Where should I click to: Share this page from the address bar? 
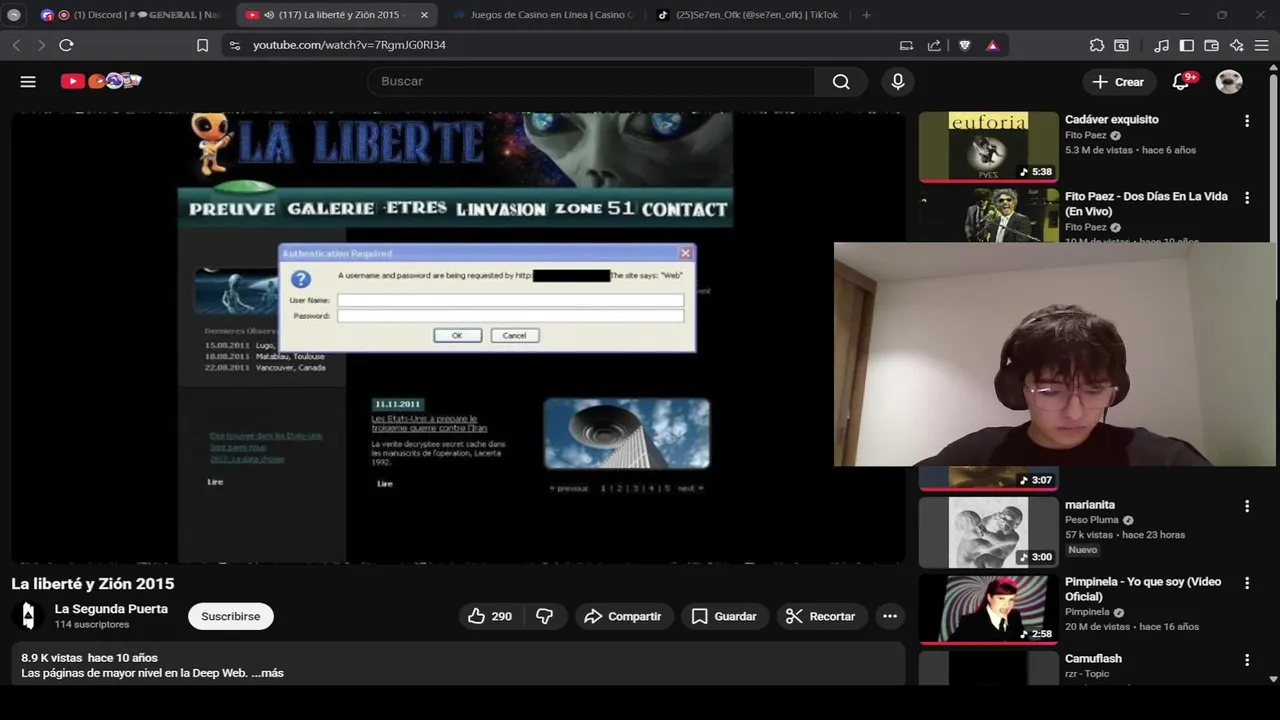point(934,45)
